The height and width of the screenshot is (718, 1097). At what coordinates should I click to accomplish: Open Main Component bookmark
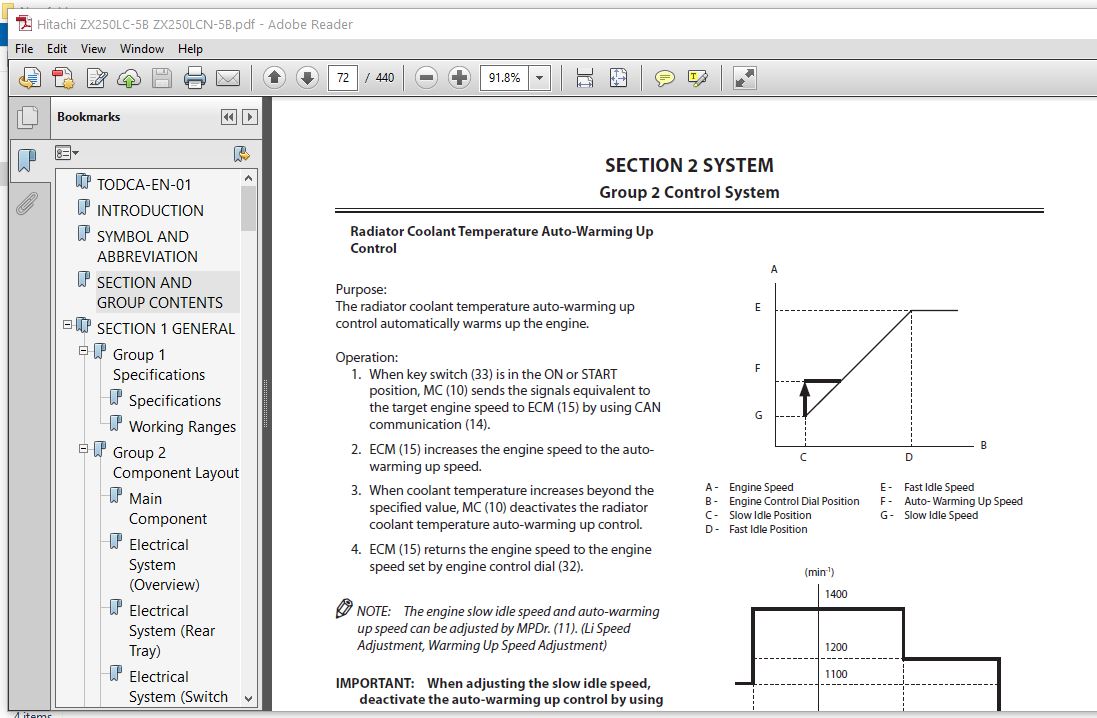[x=168, y=509]
